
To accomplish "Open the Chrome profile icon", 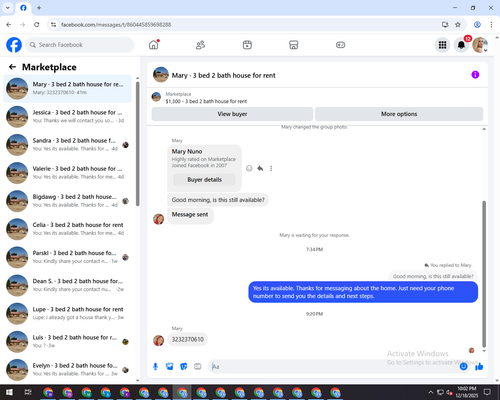I will (477, 25).
